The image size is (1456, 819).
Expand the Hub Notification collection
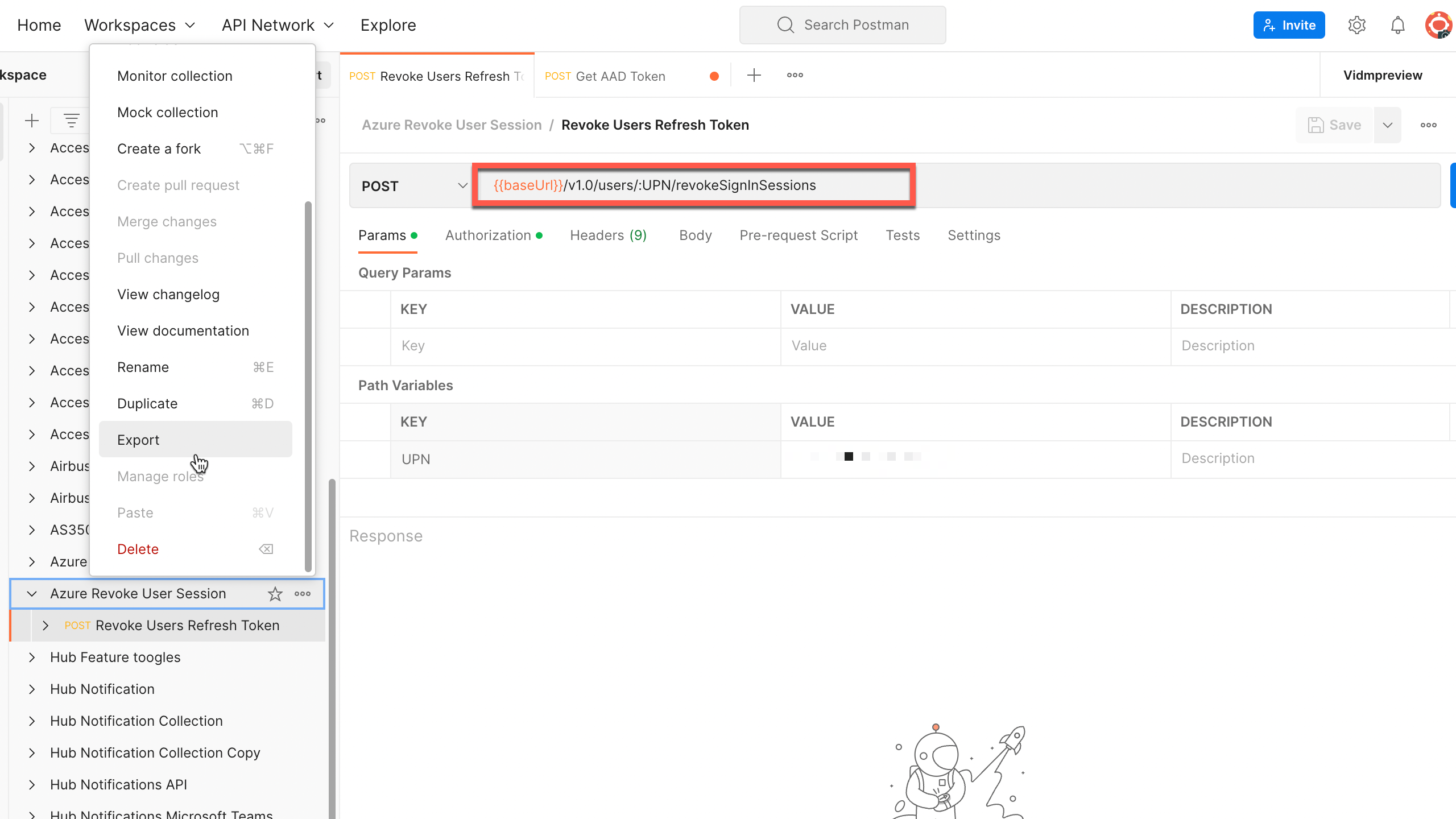pyautogui.click(x=32, y=689)
